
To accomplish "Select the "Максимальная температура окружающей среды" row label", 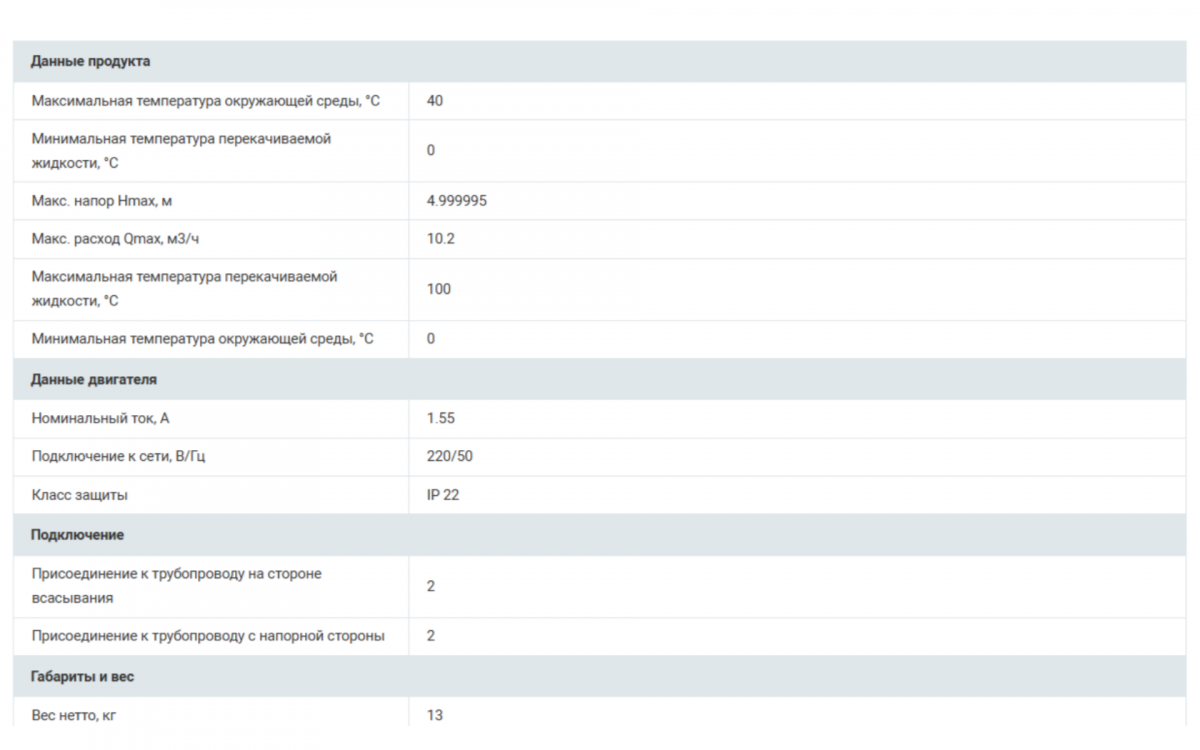I will (205, 101).
